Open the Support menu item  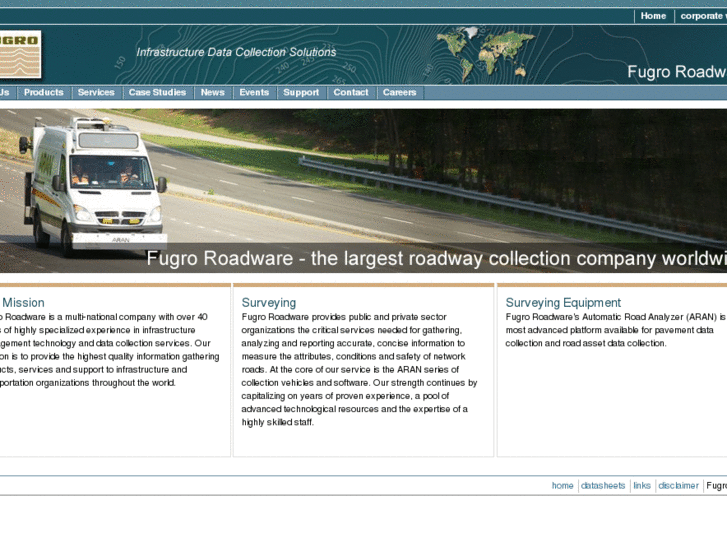(301, 92)
